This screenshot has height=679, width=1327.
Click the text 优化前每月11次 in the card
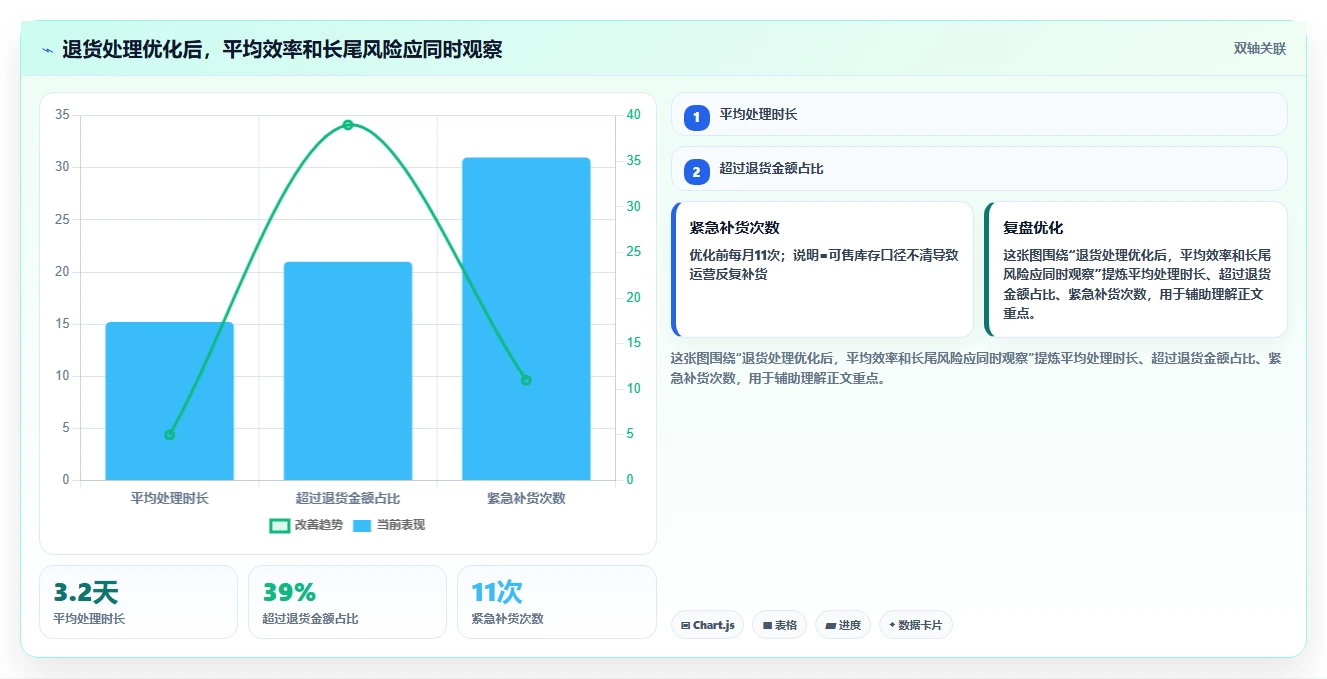(x=737, y=255)
